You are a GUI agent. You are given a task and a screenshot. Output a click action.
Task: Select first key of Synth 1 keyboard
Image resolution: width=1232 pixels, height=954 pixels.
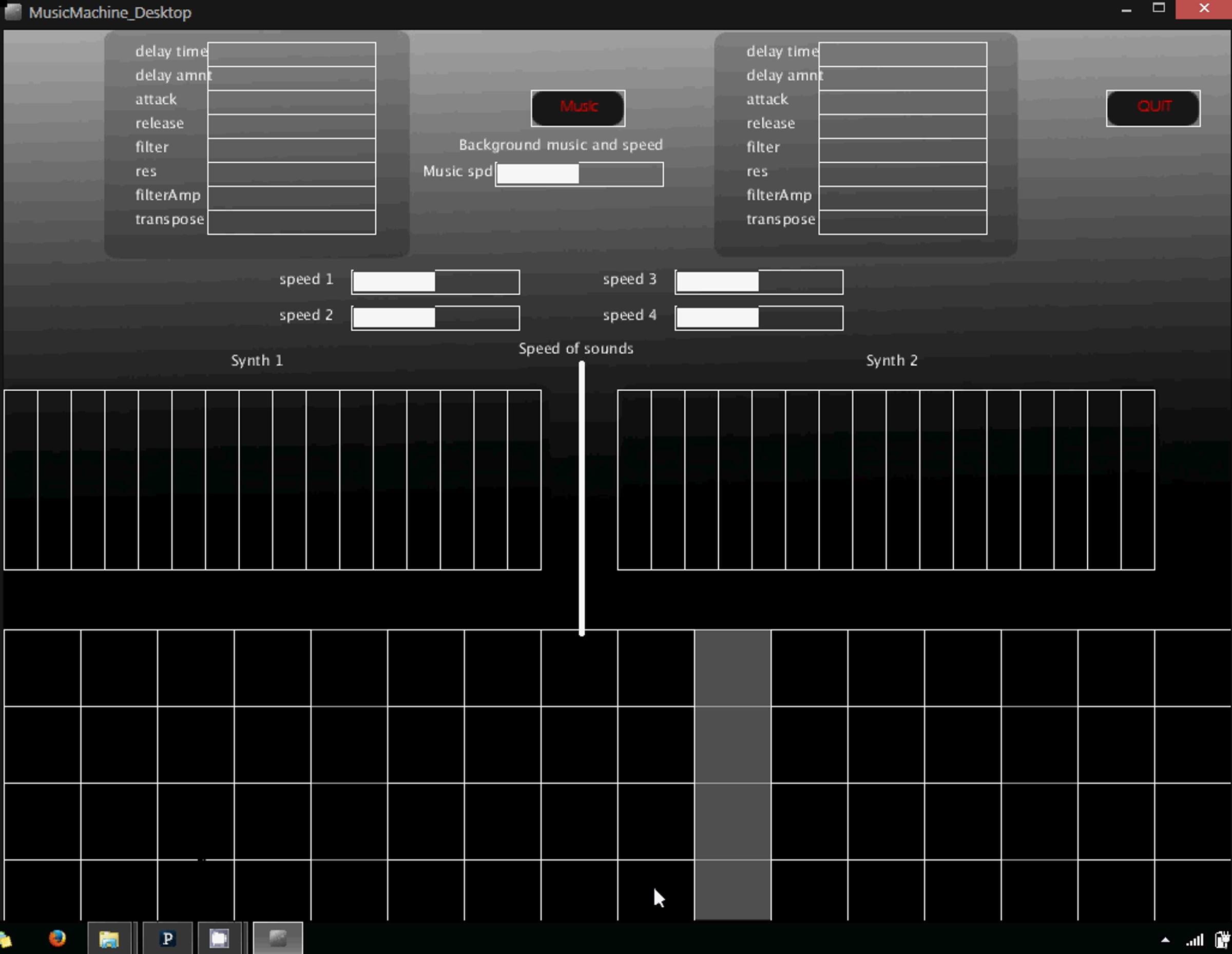click(21, 480)
